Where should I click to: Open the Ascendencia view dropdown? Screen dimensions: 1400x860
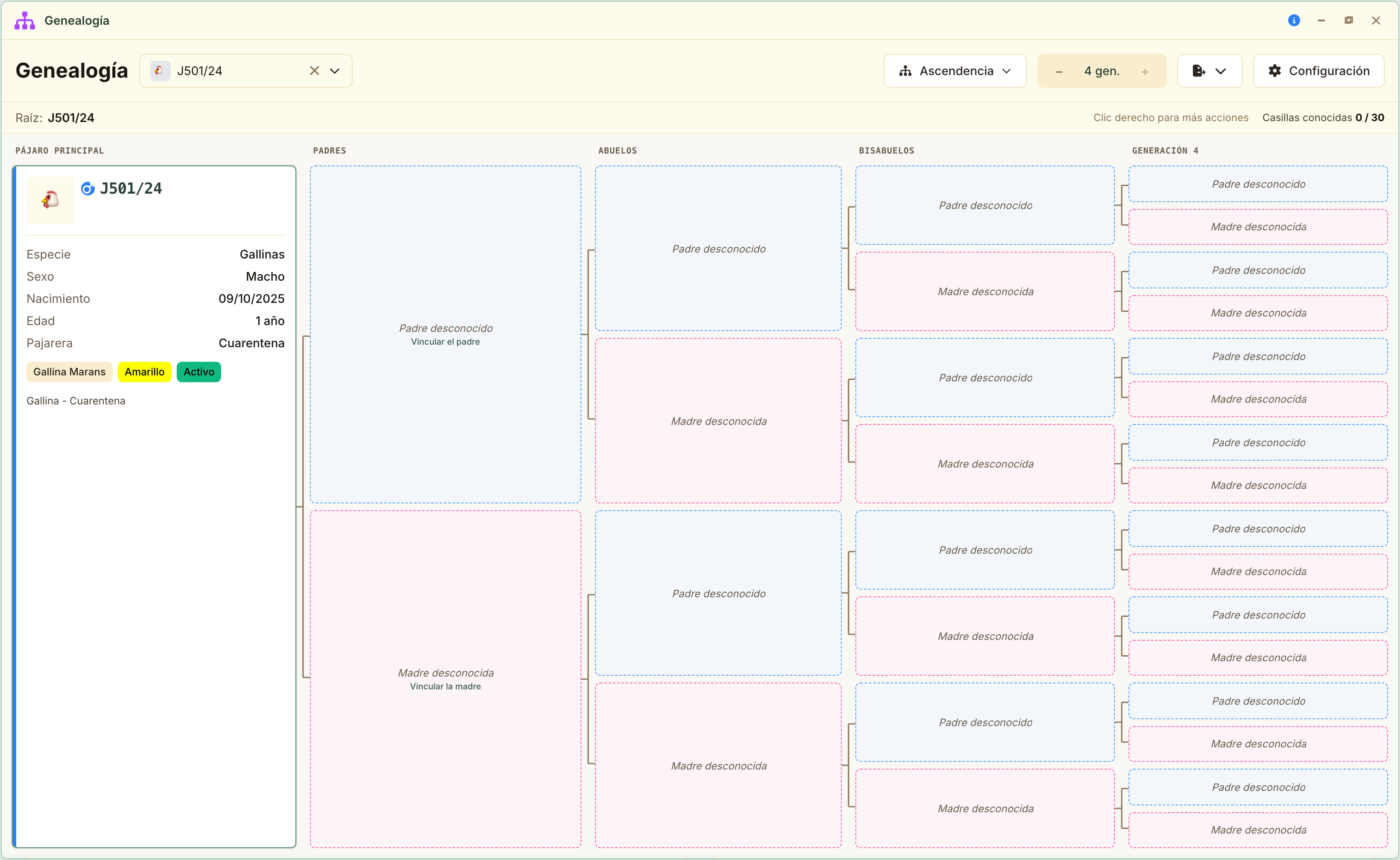tap(954, 70)
